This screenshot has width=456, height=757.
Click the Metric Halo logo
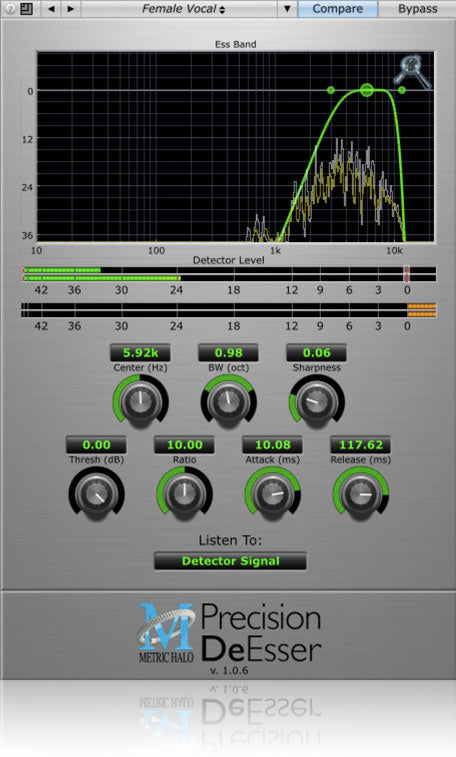pyautogui.click(x=166, y=633)
